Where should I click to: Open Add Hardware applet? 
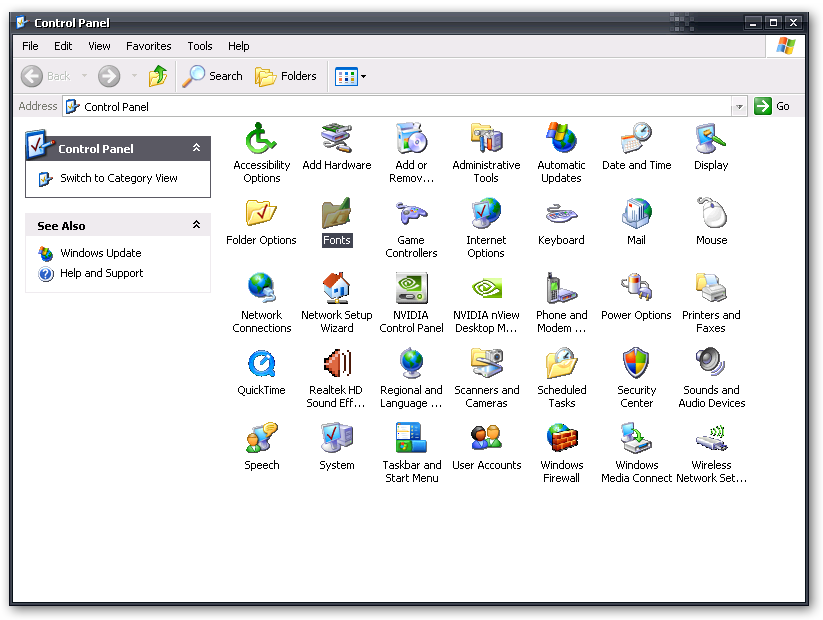336,139
